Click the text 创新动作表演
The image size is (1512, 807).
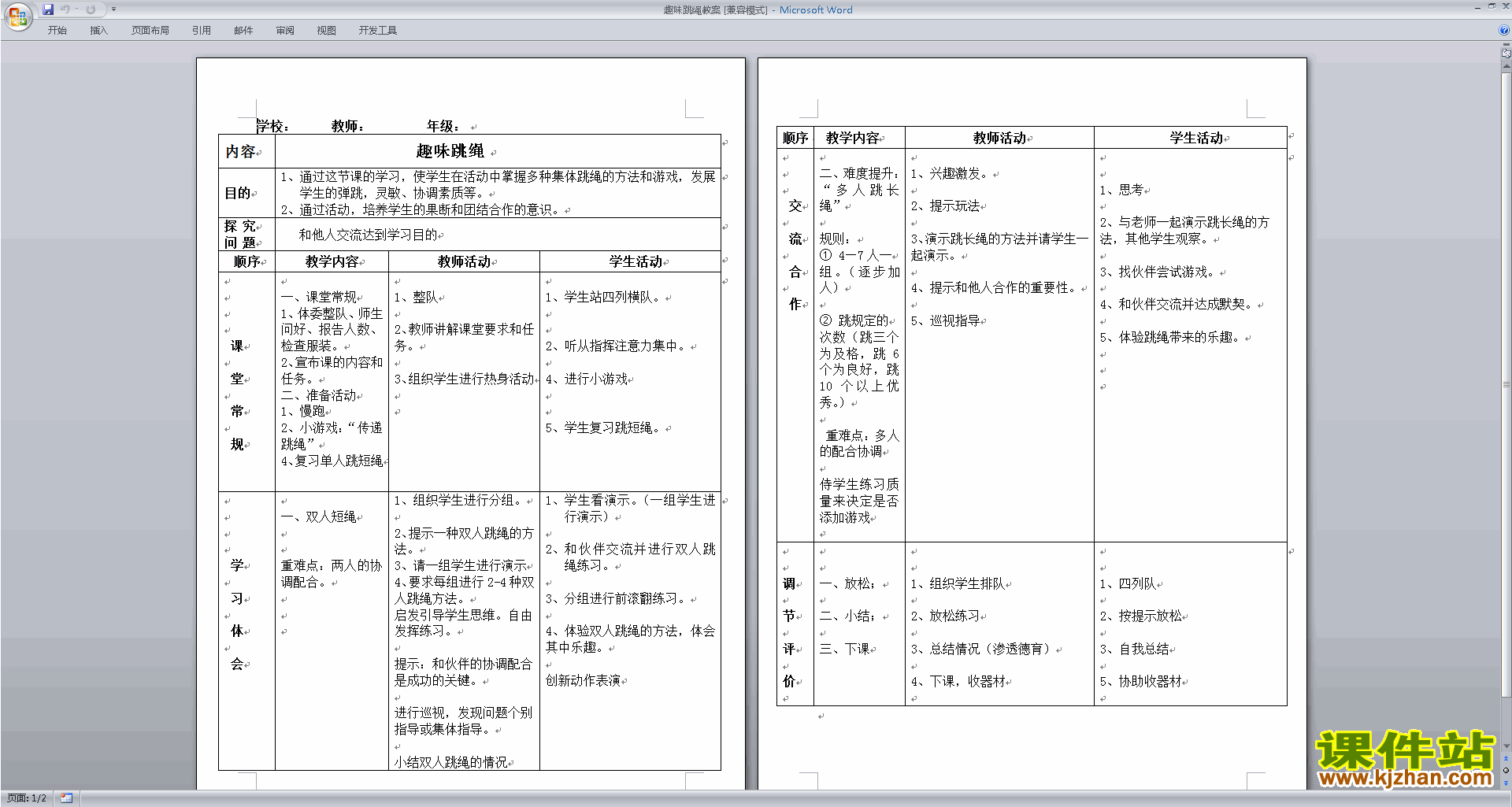pyautogui.click(x=584, y=680)
